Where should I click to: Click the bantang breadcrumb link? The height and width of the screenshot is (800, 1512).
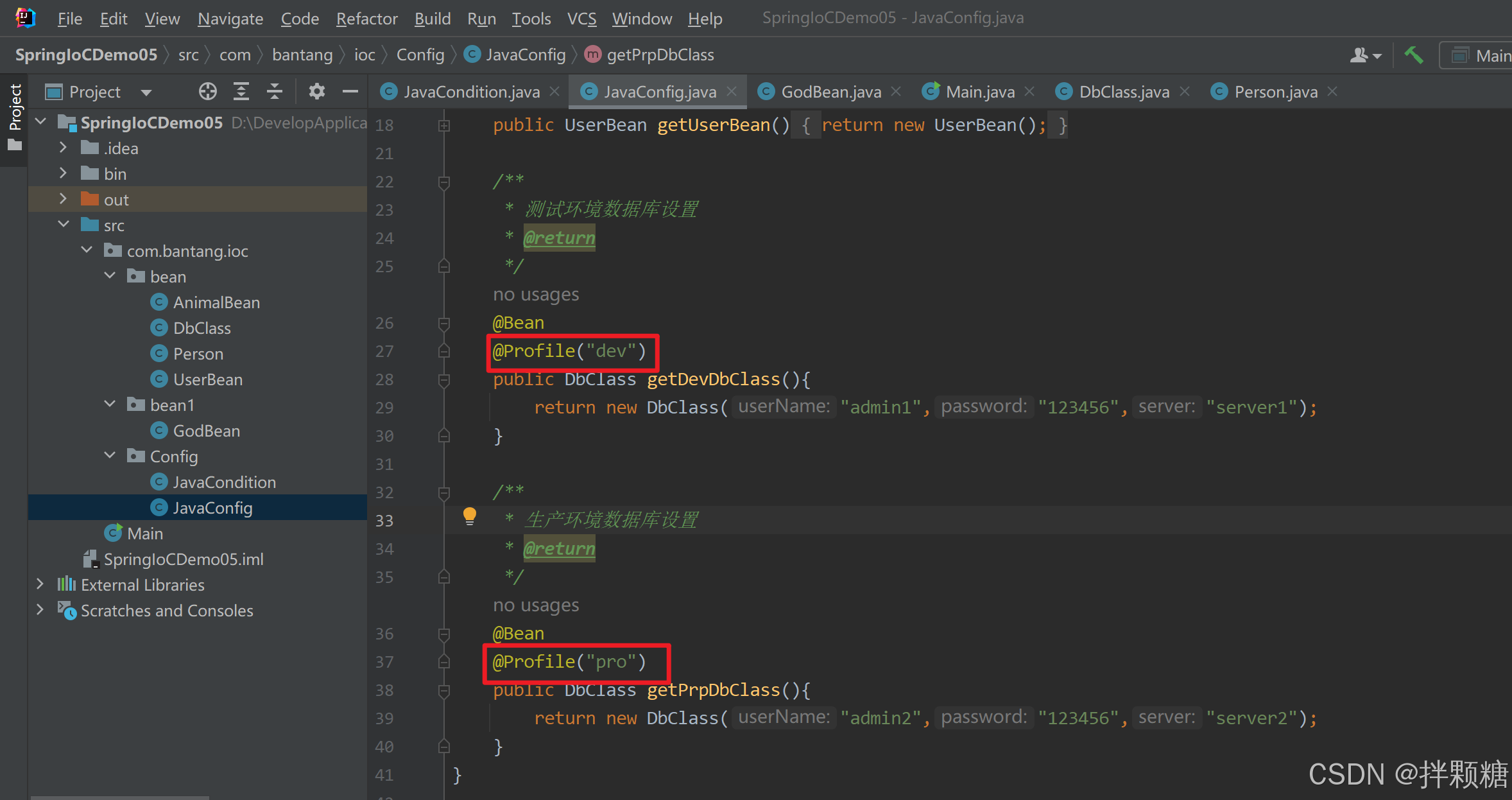(x=302, y=55)
